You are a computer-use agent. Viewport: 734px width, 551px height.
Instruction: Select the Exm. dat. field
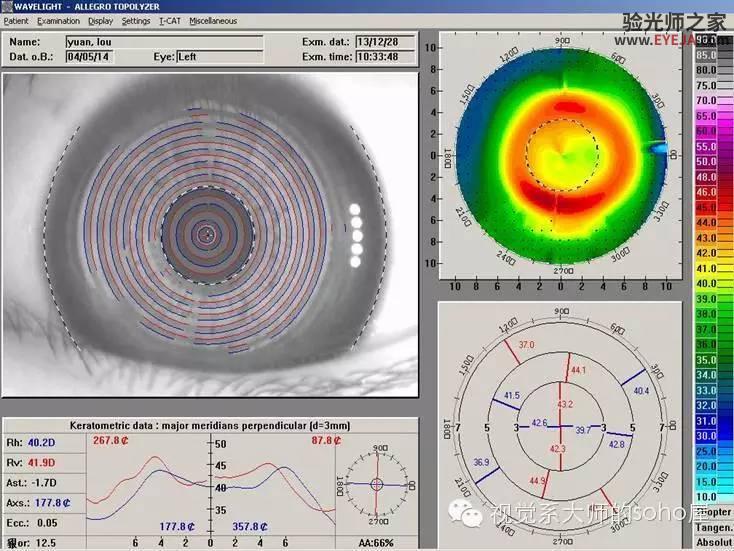[x=385, y=42]
